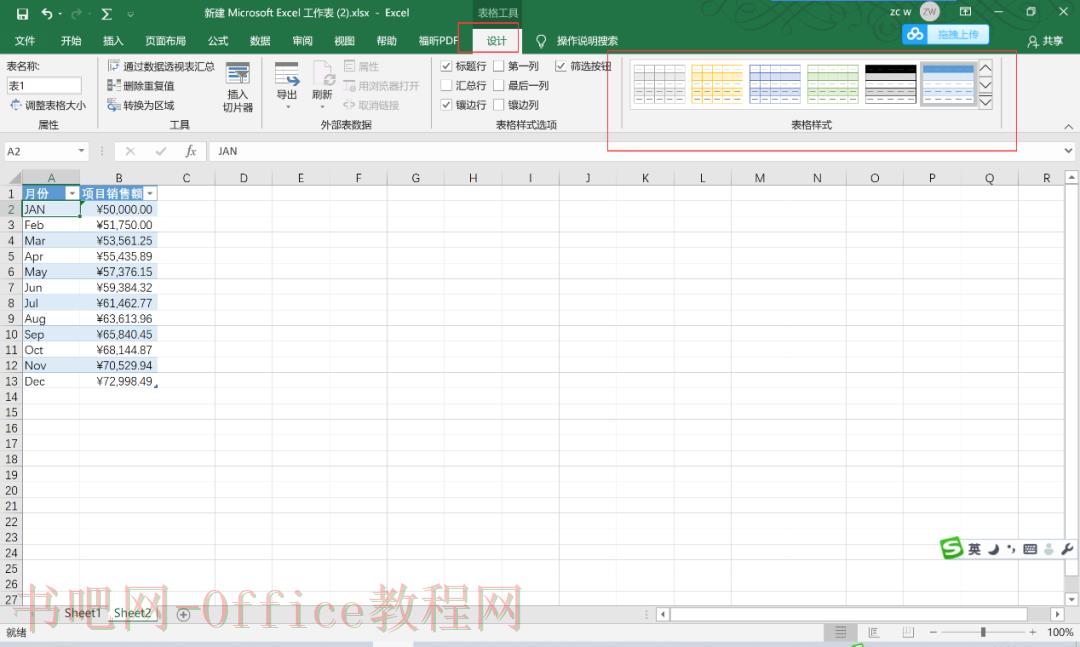Apply the blue bordered table style thumbnail

click(x=775, y=84)
